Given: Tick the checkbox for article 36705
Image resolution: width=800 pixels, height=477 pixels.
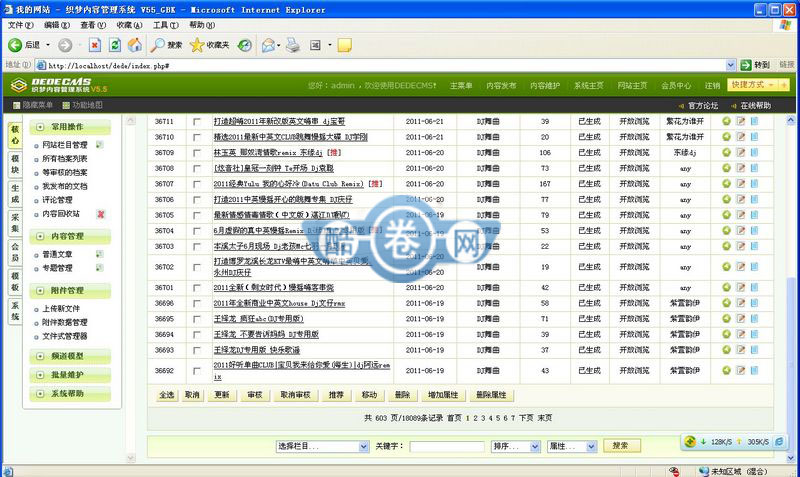Looking at the screenshot, I should pos(197,215).
